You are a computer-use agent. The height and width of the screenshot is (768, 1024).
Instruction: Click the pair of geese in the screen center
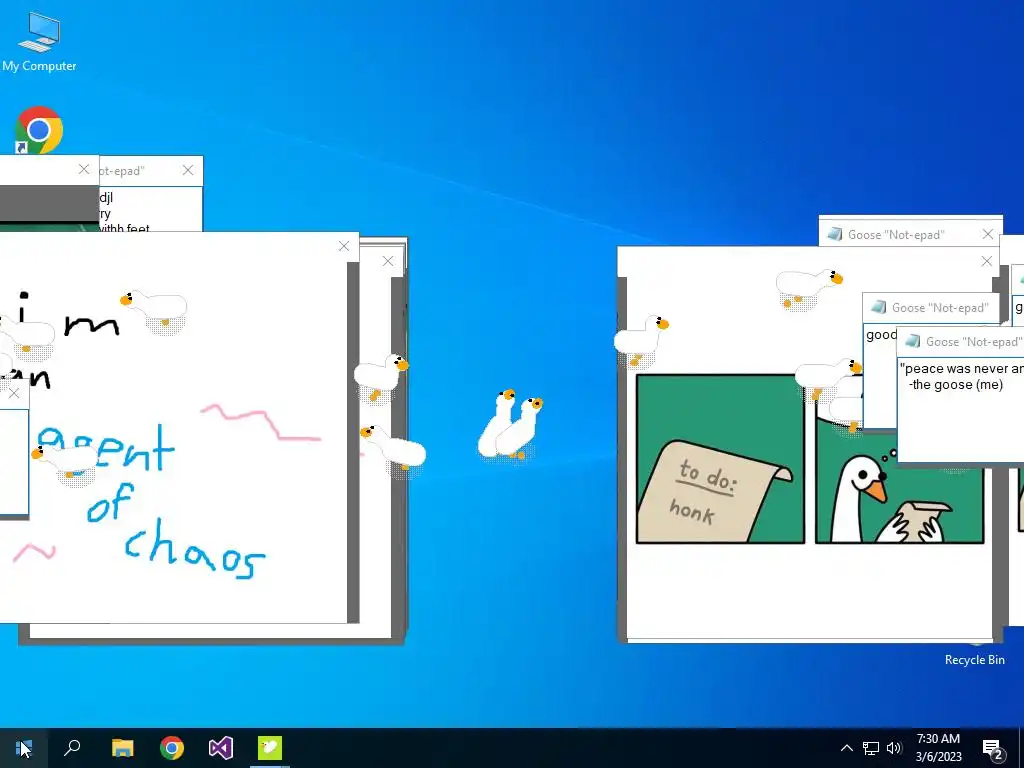[x=511, y=424]
